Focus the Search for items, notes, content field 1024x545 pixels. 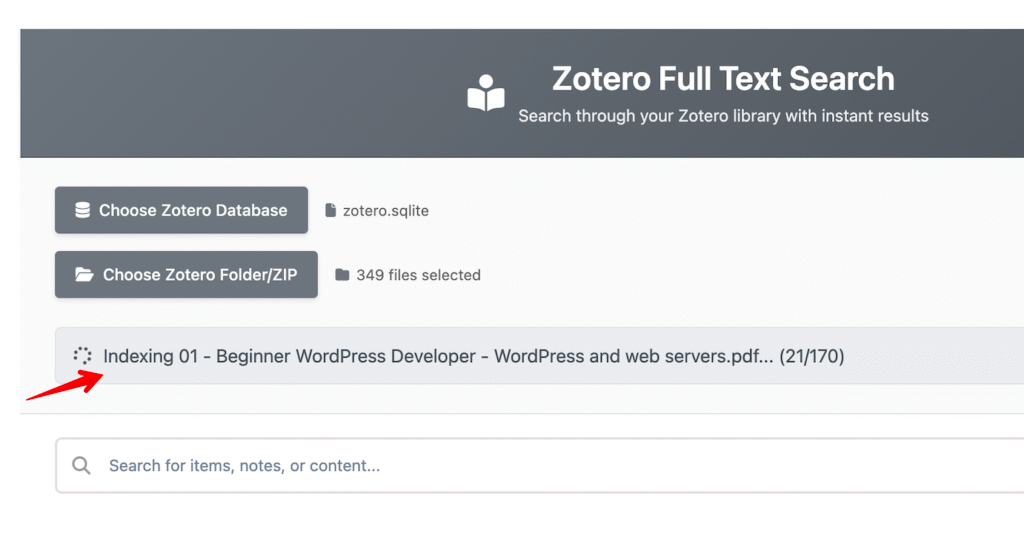coord(500,466)
